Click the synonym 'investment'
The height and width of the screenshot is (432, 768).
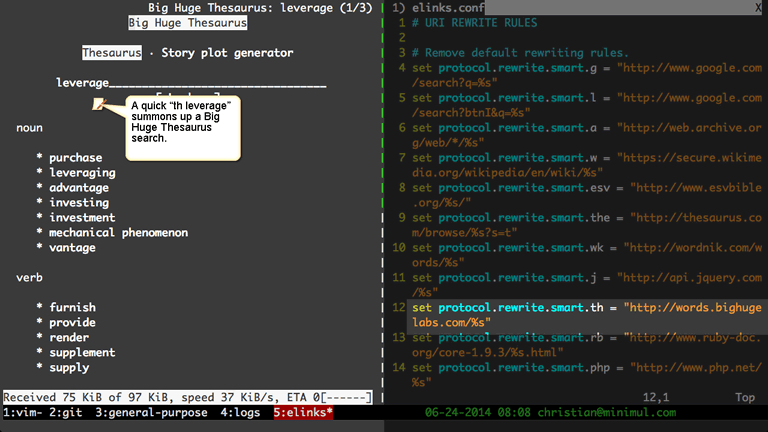[x=82, y=217]
